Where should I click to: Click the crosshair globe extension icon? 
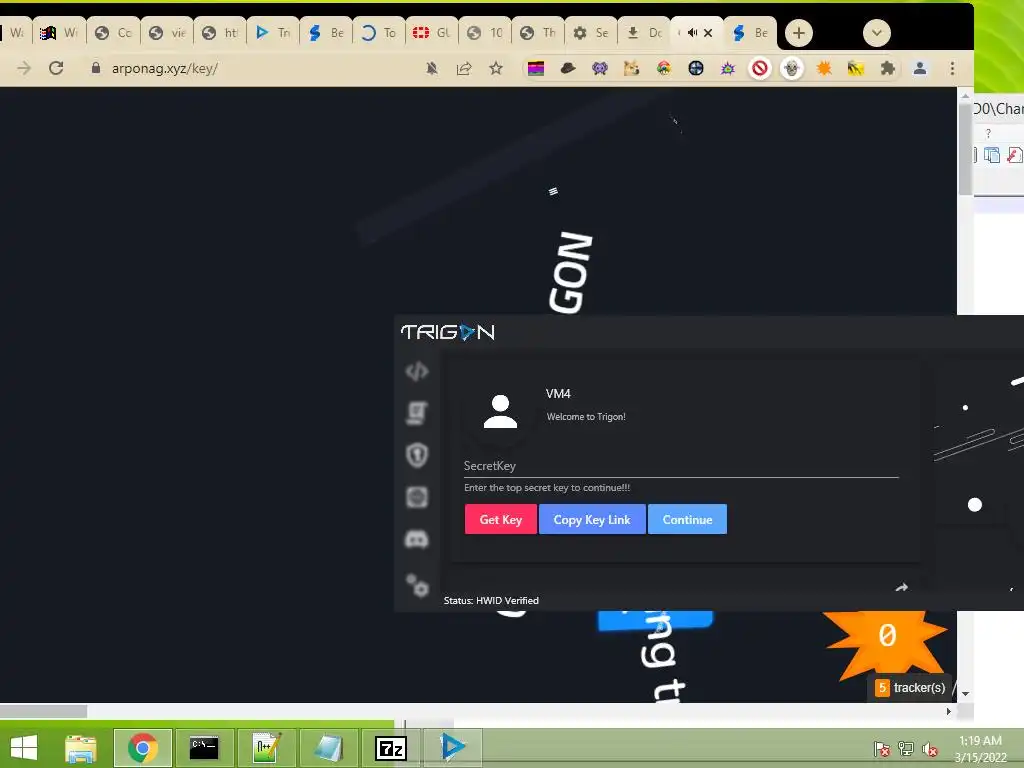click(x=696, y=68)
